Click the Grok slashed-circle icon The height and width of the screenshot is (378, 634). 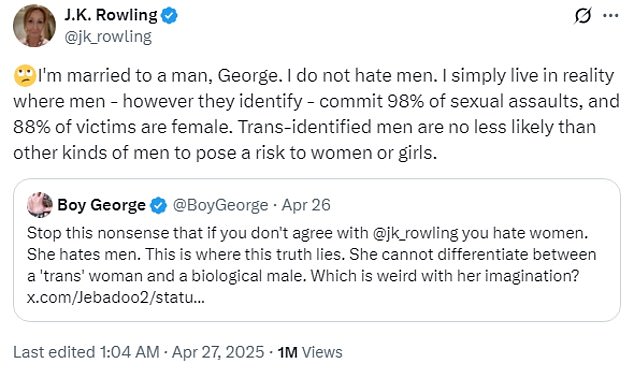click(x=583, y=16)
